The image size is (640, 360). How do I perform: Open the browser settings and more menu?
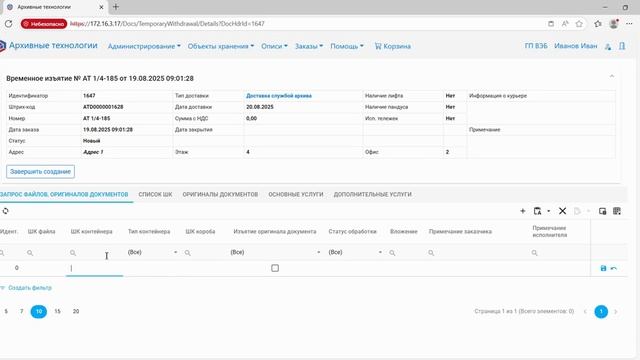[629, 24]
